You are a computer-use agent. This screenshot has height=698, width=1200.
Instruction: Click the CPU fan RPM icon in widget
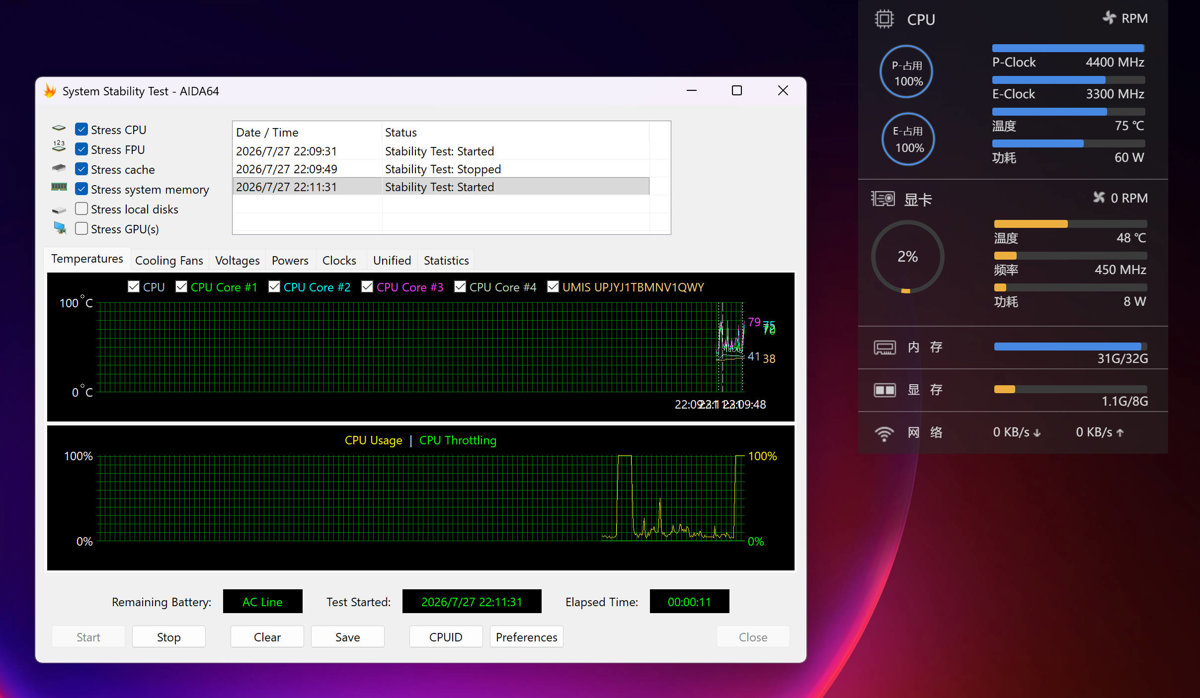1109,18
